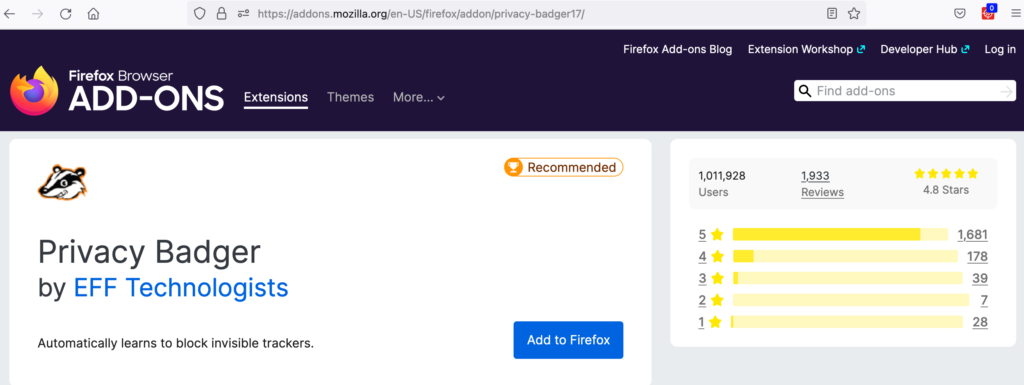Open the Privacy Badger toolbar extension icon
1024x385 pixels.
click(x=989, y=12)
